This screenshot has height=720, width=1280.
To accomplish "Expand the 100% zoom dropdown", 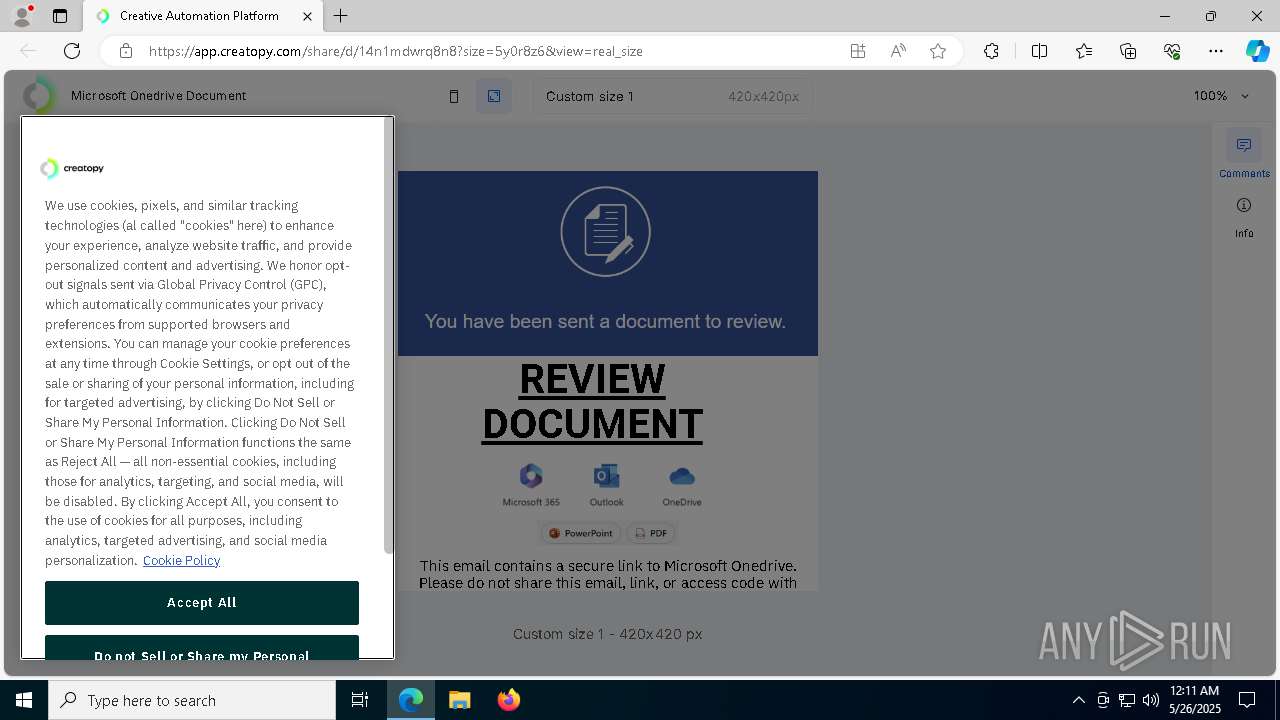I will (1221, 96).
